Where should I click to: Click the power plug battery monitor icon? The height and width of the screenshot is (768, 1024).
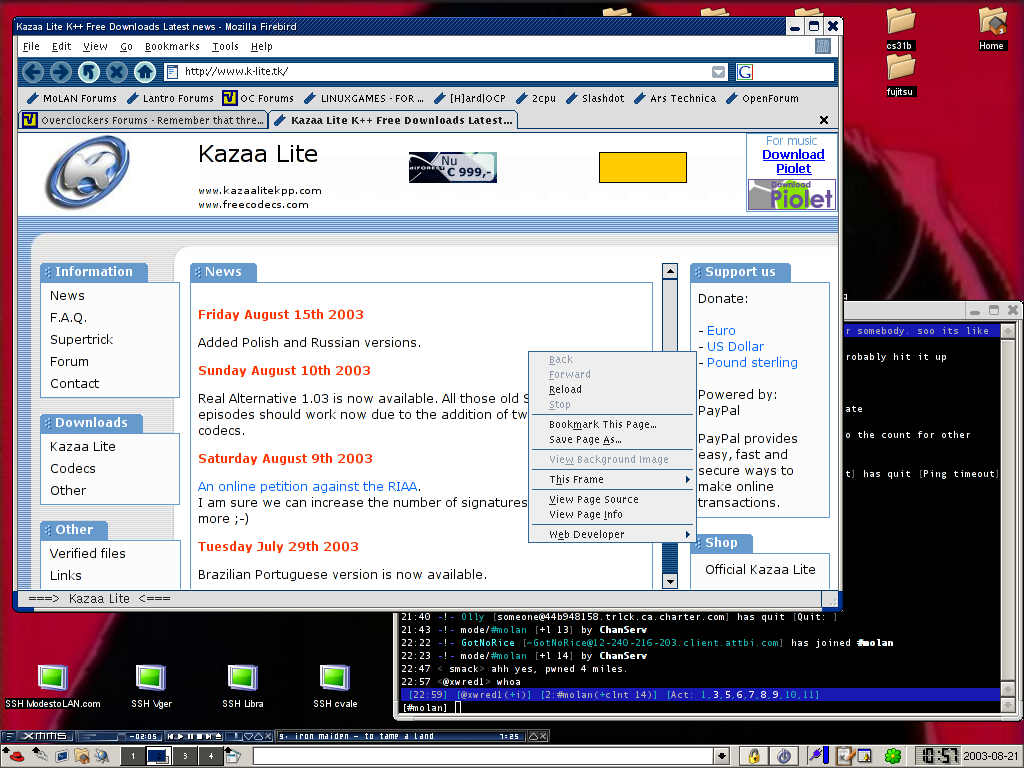click(816, 756)
